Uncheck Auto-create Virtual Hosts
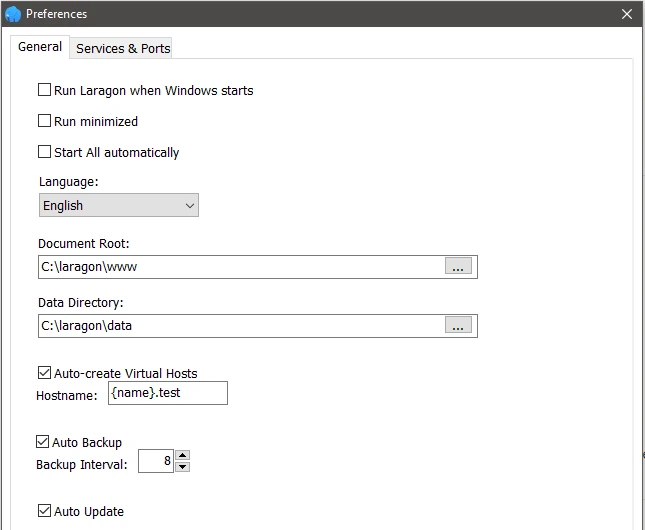Viewport: 645px width, 530px height. (x=44, y=373)
